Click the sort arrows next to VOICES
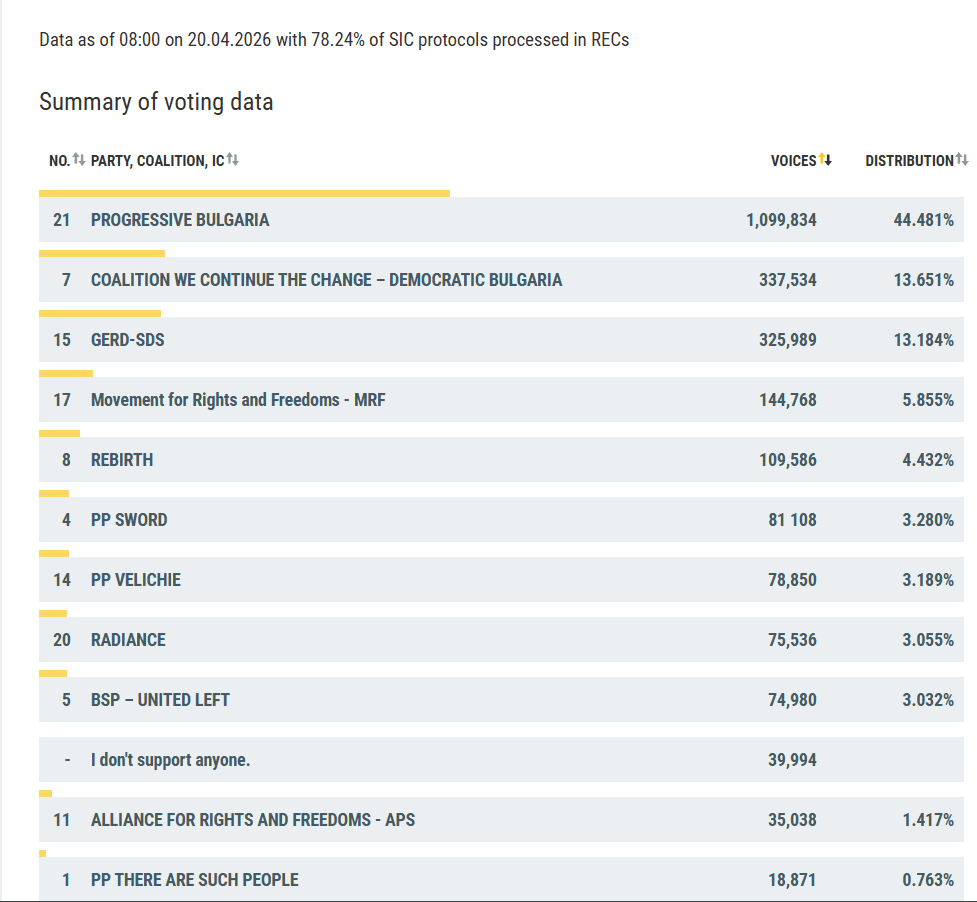Screen dimensions: 977x902 (825, 160)
